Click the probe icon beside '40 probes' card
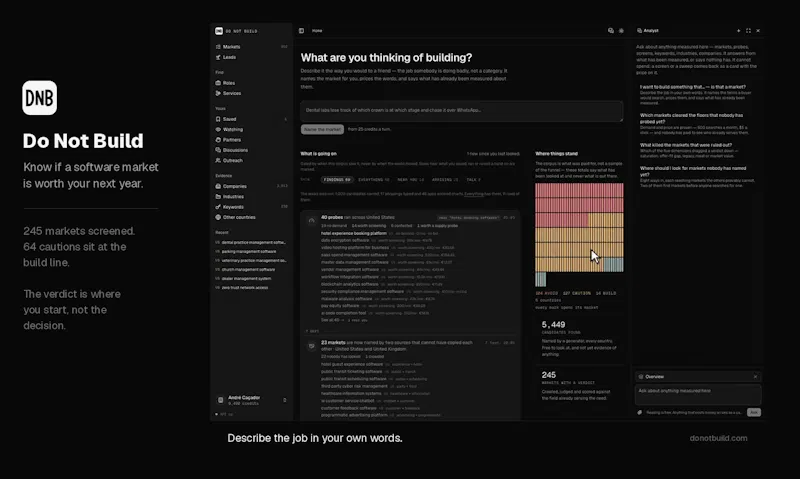The height and width of the screenshot is (479, 800). point(311,220)
